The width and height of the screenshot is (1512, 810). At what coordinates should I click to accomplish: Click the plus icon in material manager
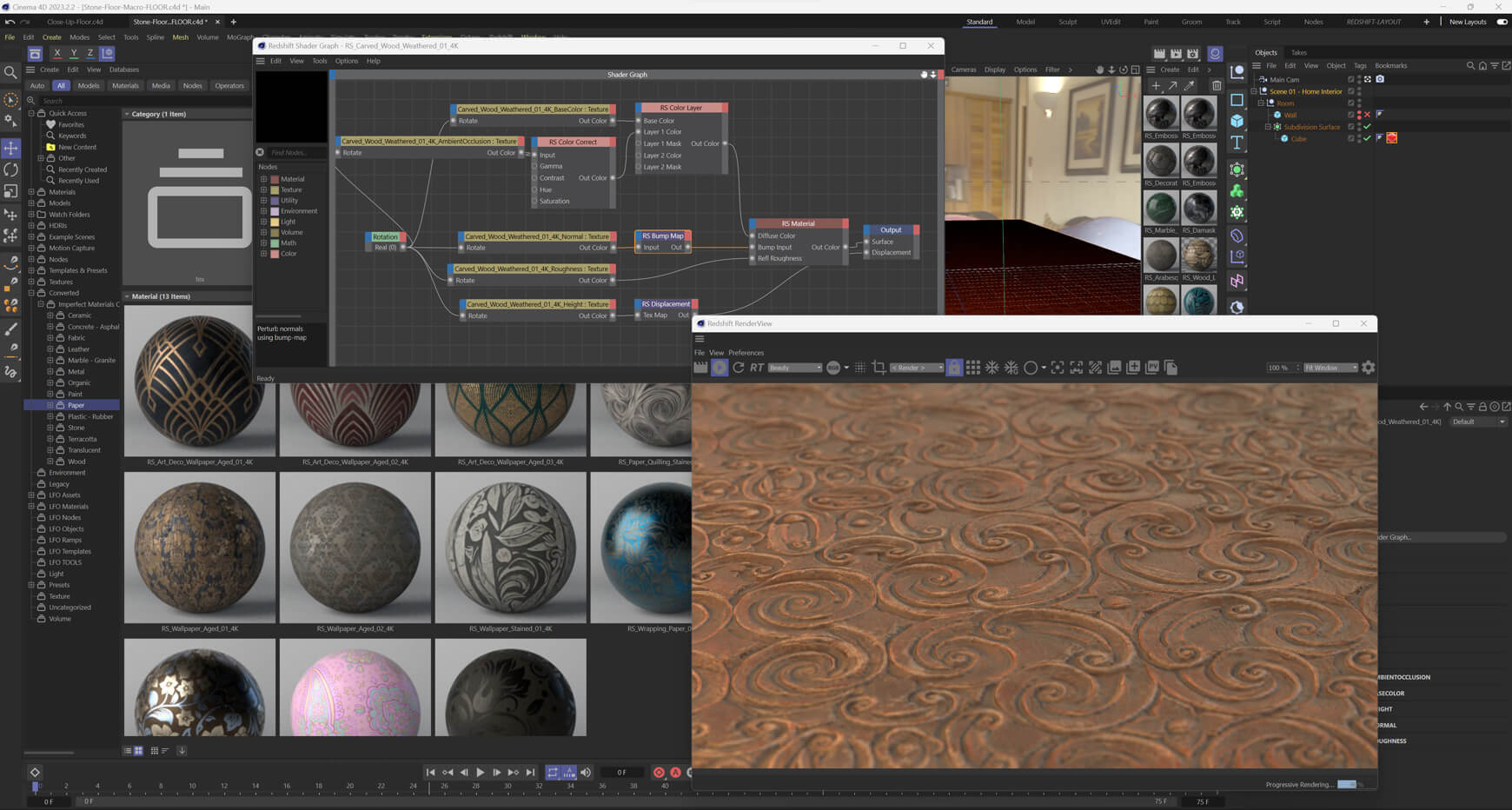pos(1156,85)
